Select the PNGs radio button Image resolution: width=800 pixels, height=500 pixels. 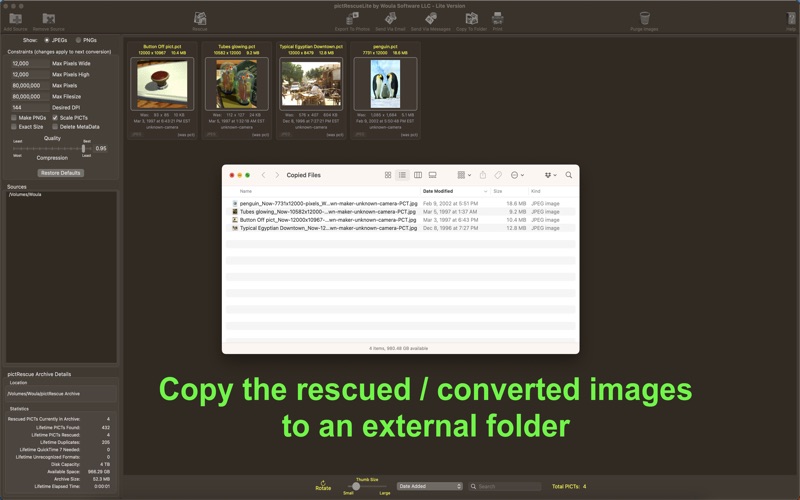point(78,40)
